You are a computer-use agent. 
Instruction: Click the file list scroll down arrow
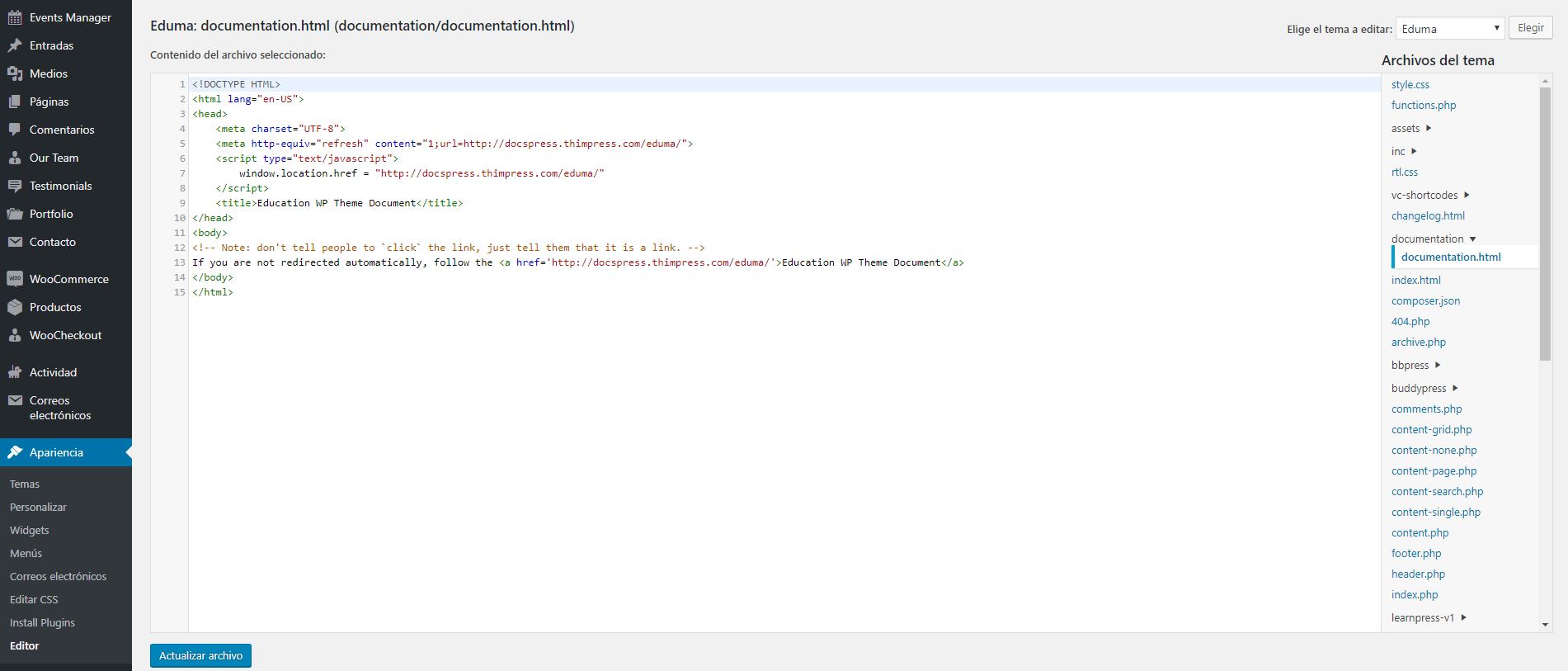pyautogui.click(x=1545, y=625)
